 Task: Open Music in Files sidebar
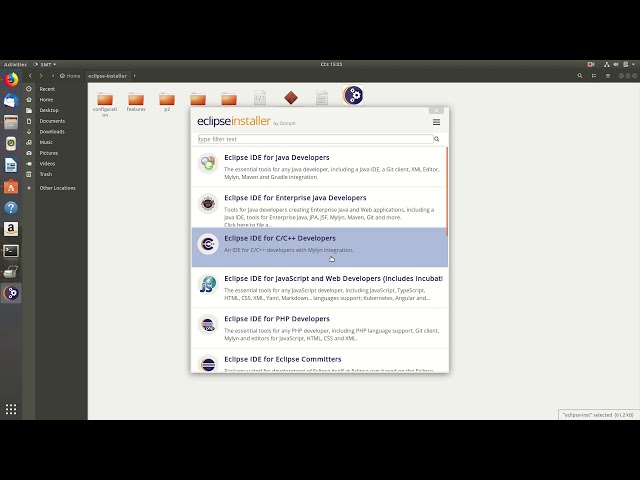tap(46, 142)
